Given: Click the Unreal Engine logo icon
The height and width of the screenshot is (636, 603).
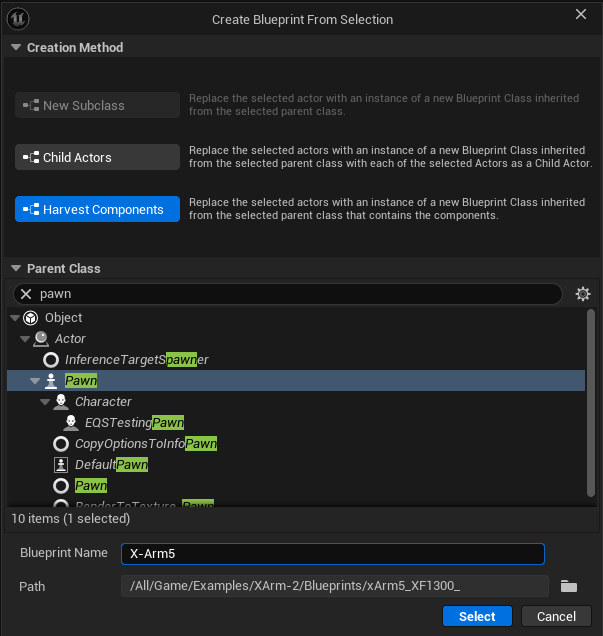Looking at the screenshot, I should [x=21, y=19].
